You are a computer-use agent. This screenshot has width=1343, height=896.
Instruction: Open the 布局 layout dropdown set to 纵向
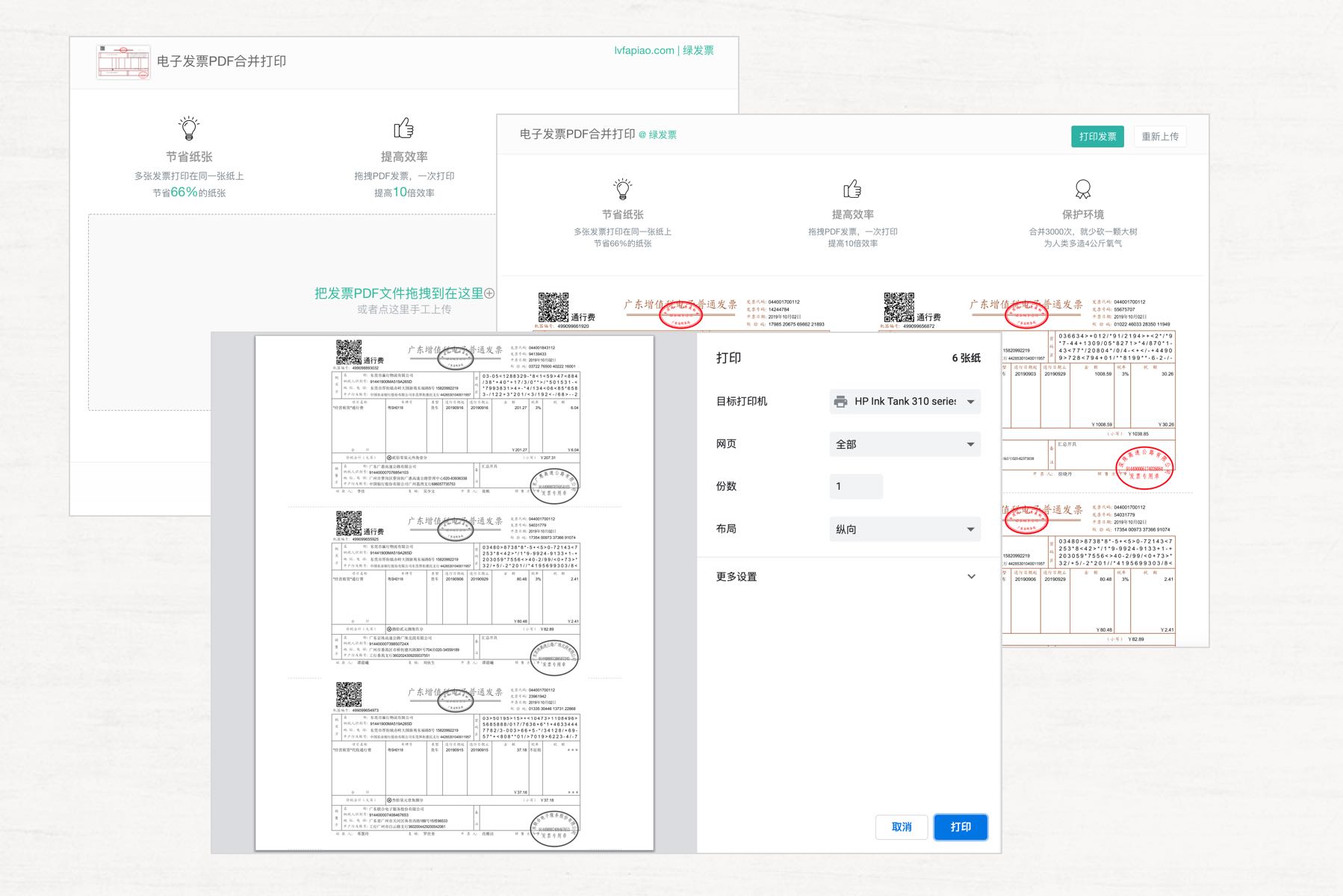[x=905, y=529]
